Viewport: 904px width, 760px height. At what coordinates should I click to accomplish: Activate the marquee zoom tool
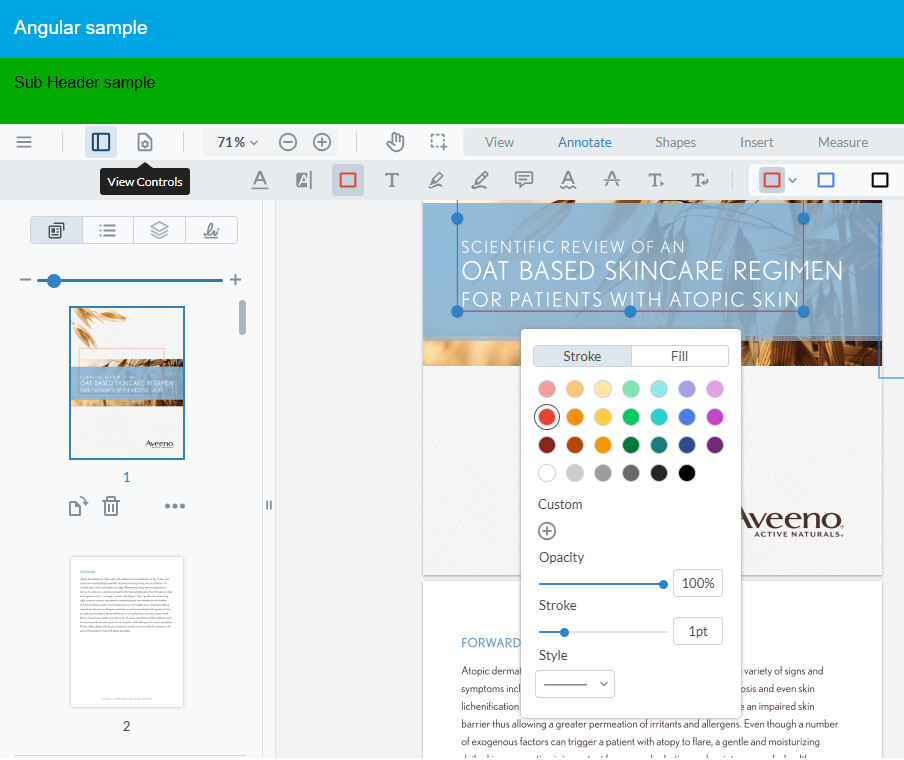pos(438,141)
